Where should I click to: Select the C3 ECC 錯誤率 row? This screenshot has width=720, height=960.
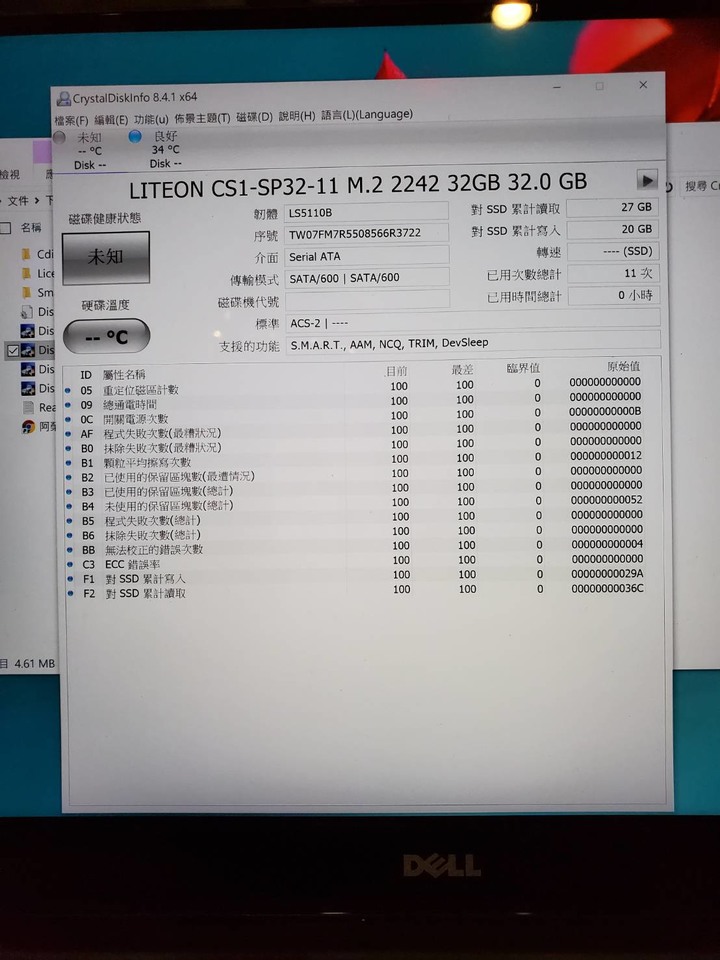[355, 563]
